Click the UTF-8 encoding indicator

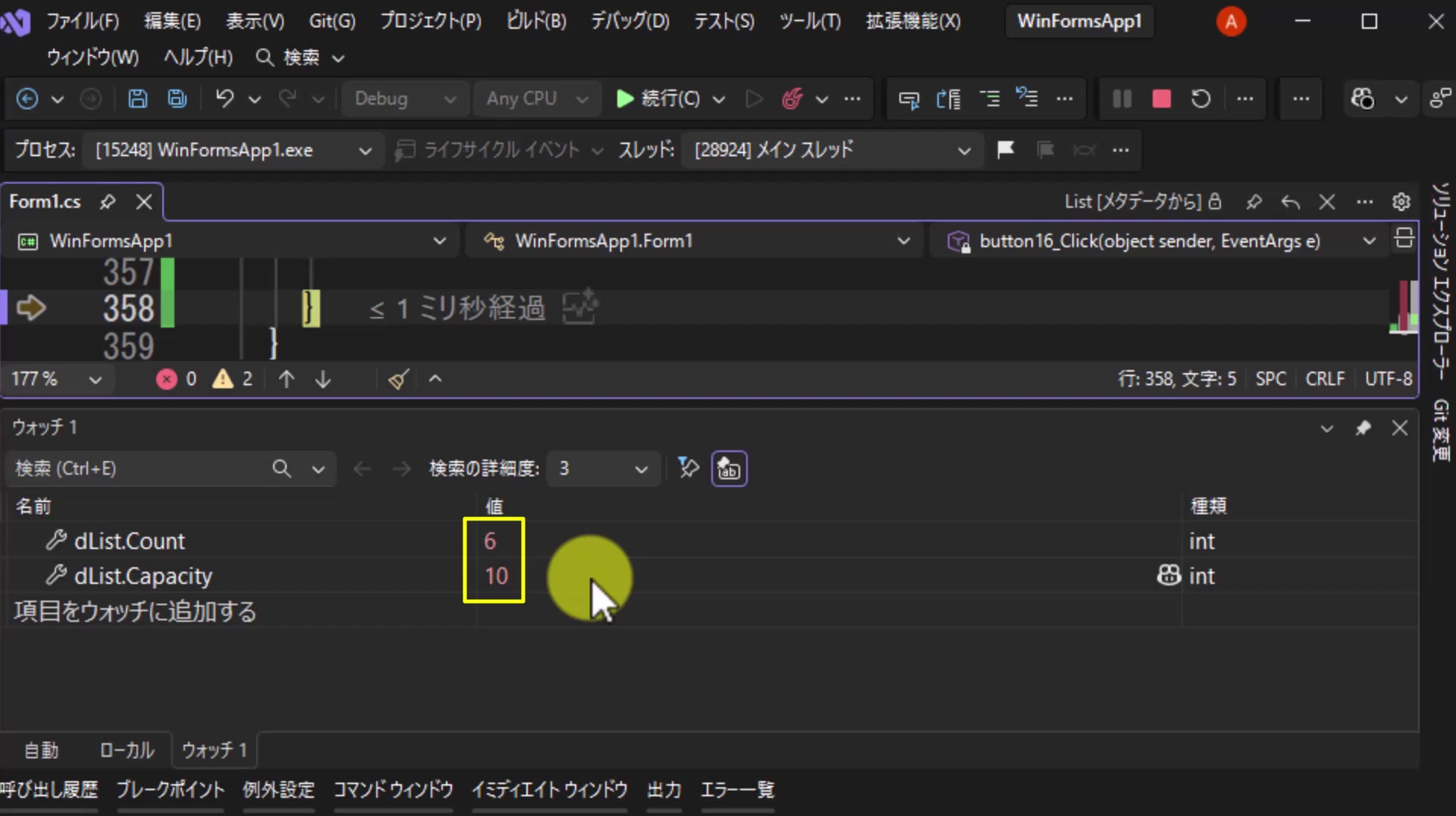click(x=1389, y=378)
